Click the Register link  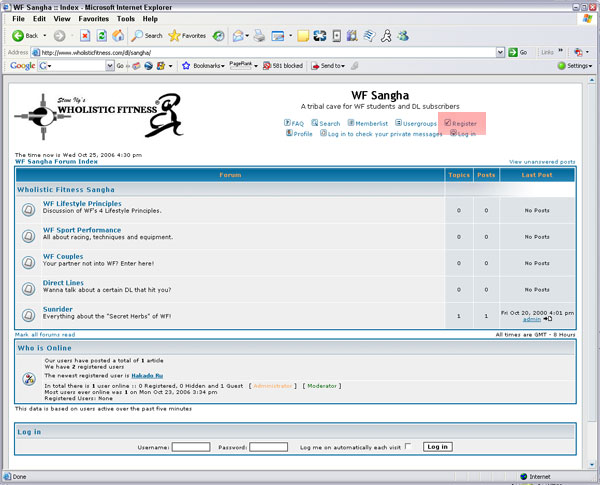coord(463,123)
